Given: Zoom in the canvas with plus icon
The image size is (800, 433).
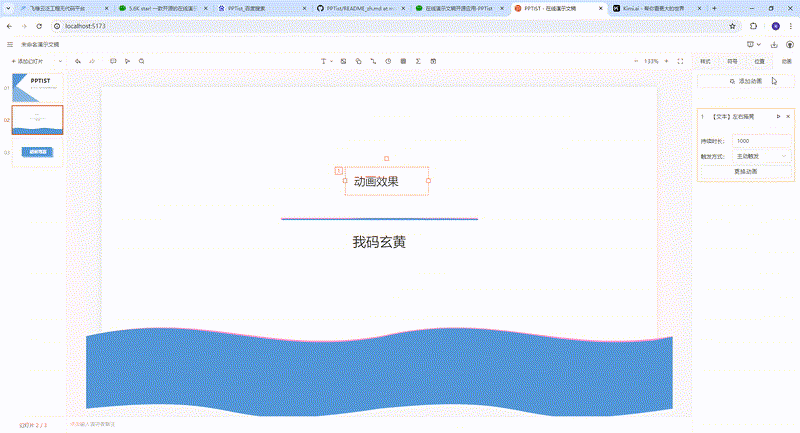Looking at the screenshot, I should tap(666, 61).
